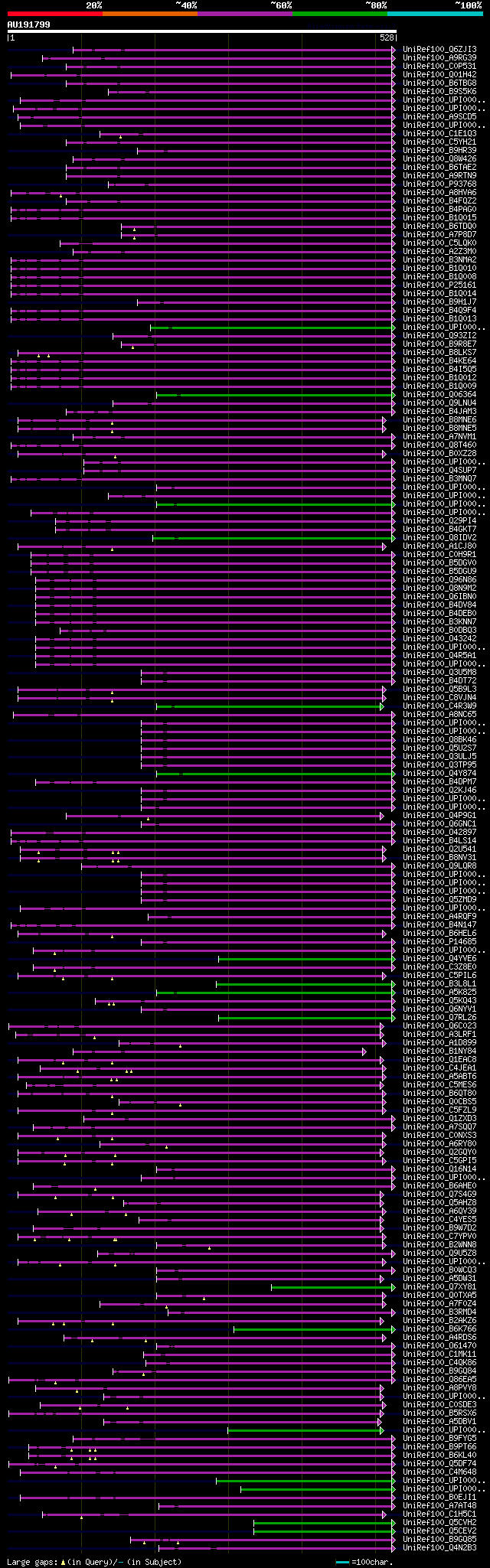Select hit UniRef100_Q4N2B3
Screen dimensions: 490x1568
[x=439, y=1547]
